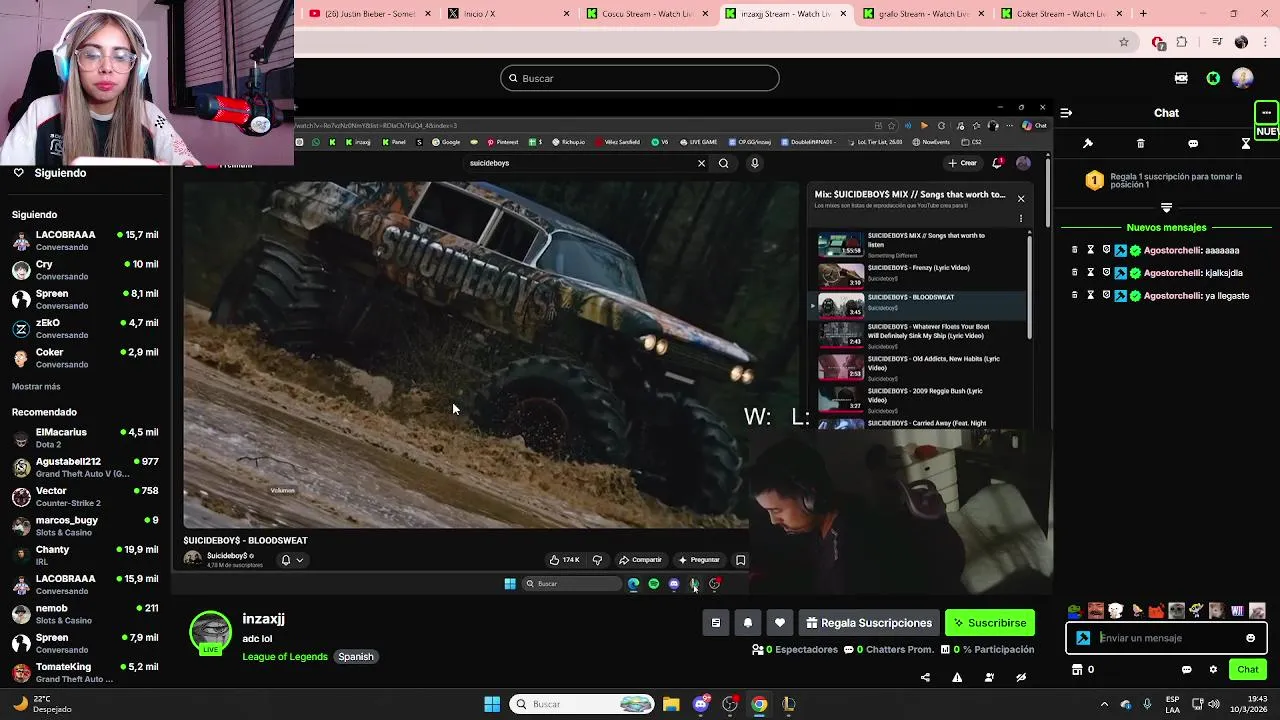Open the zEKO channel in sidebar
Screen dimensions: 1280x720
85,328
